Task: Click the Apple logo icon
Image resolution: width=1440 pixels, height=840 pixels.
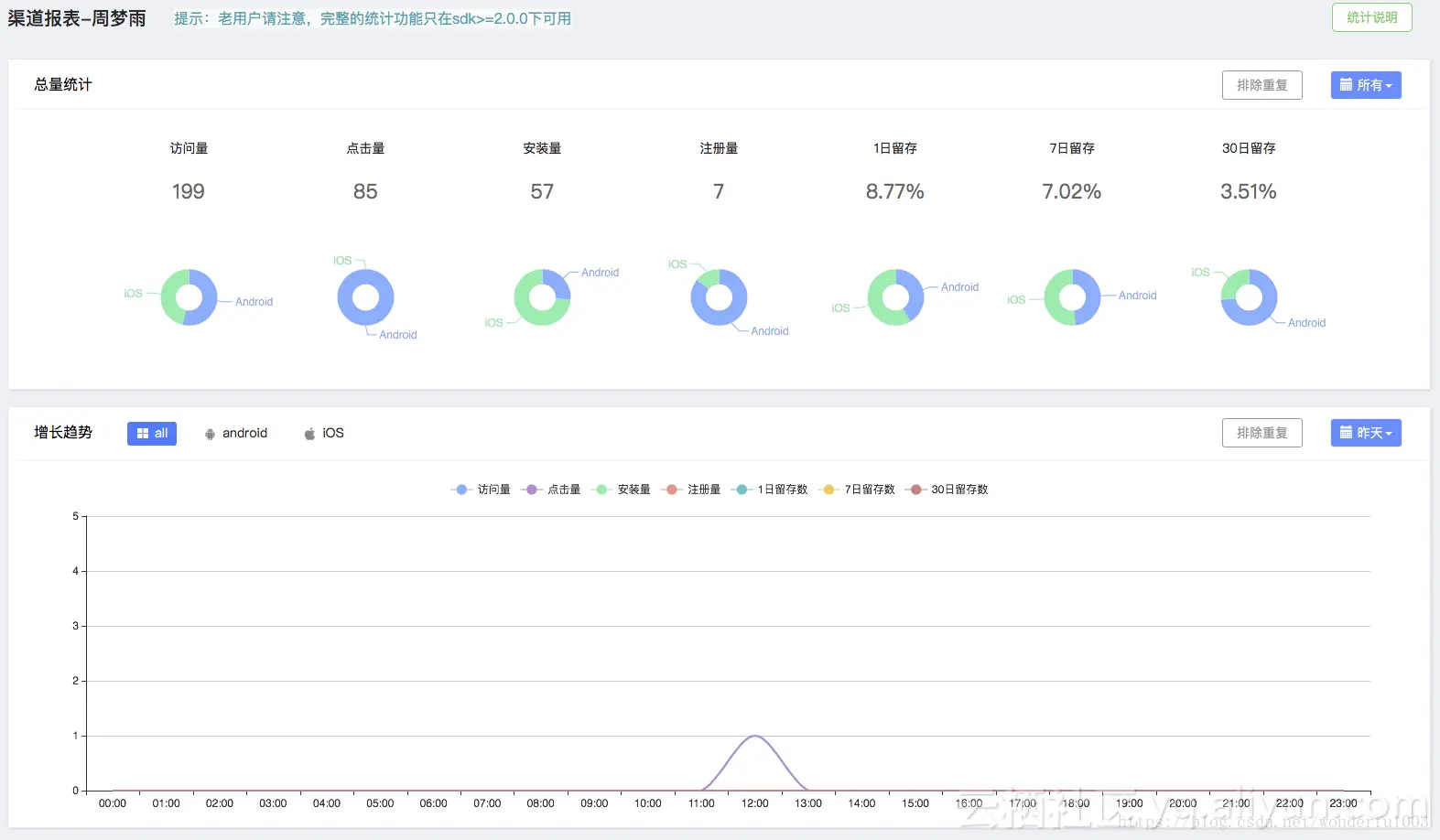Action: (x=309, y=434)
